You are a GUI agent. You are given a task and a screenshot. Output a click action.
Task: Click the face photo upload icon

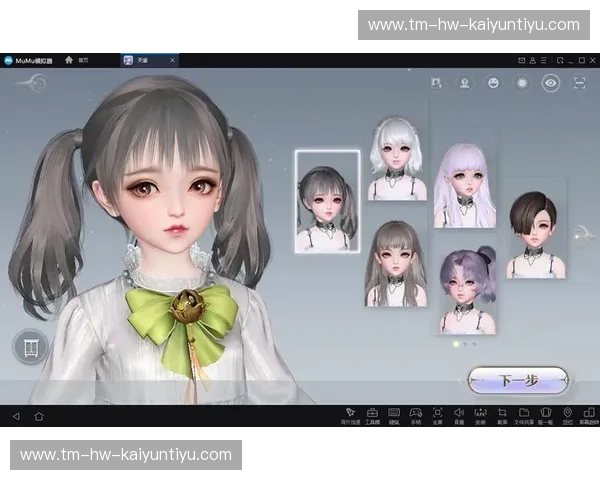436,83
